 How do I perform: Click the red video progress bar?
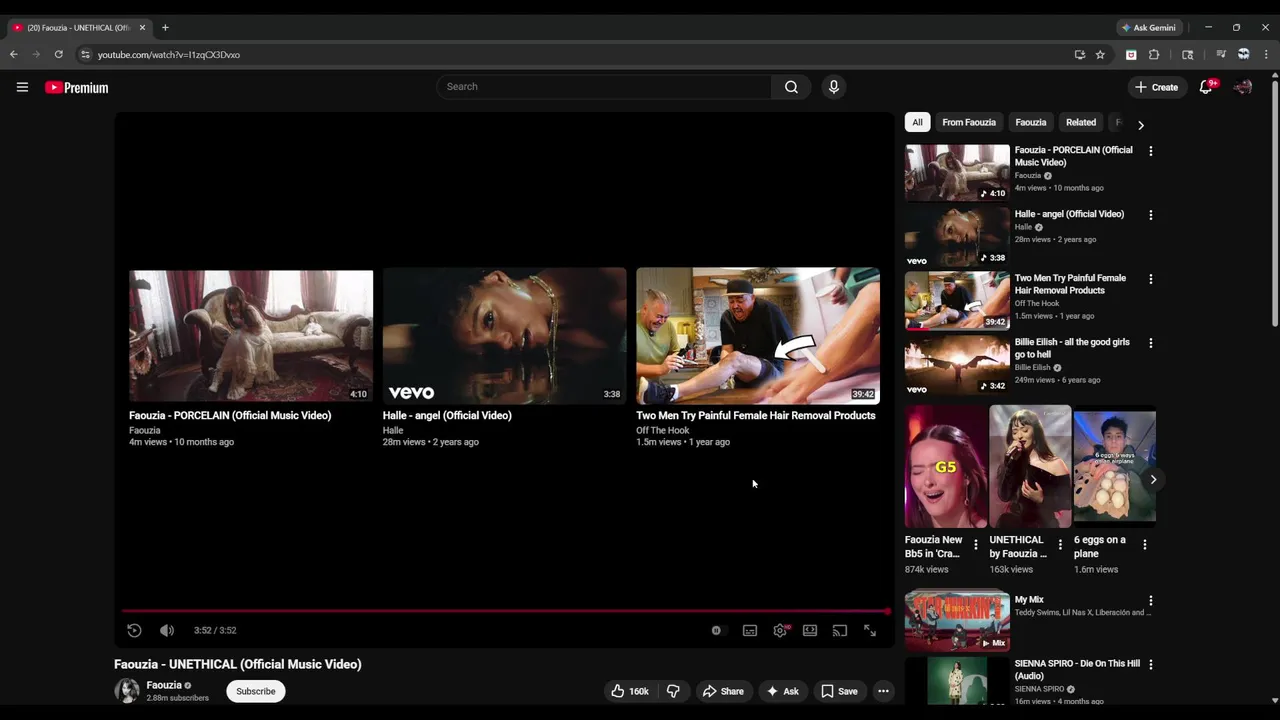tap(505, 610)
